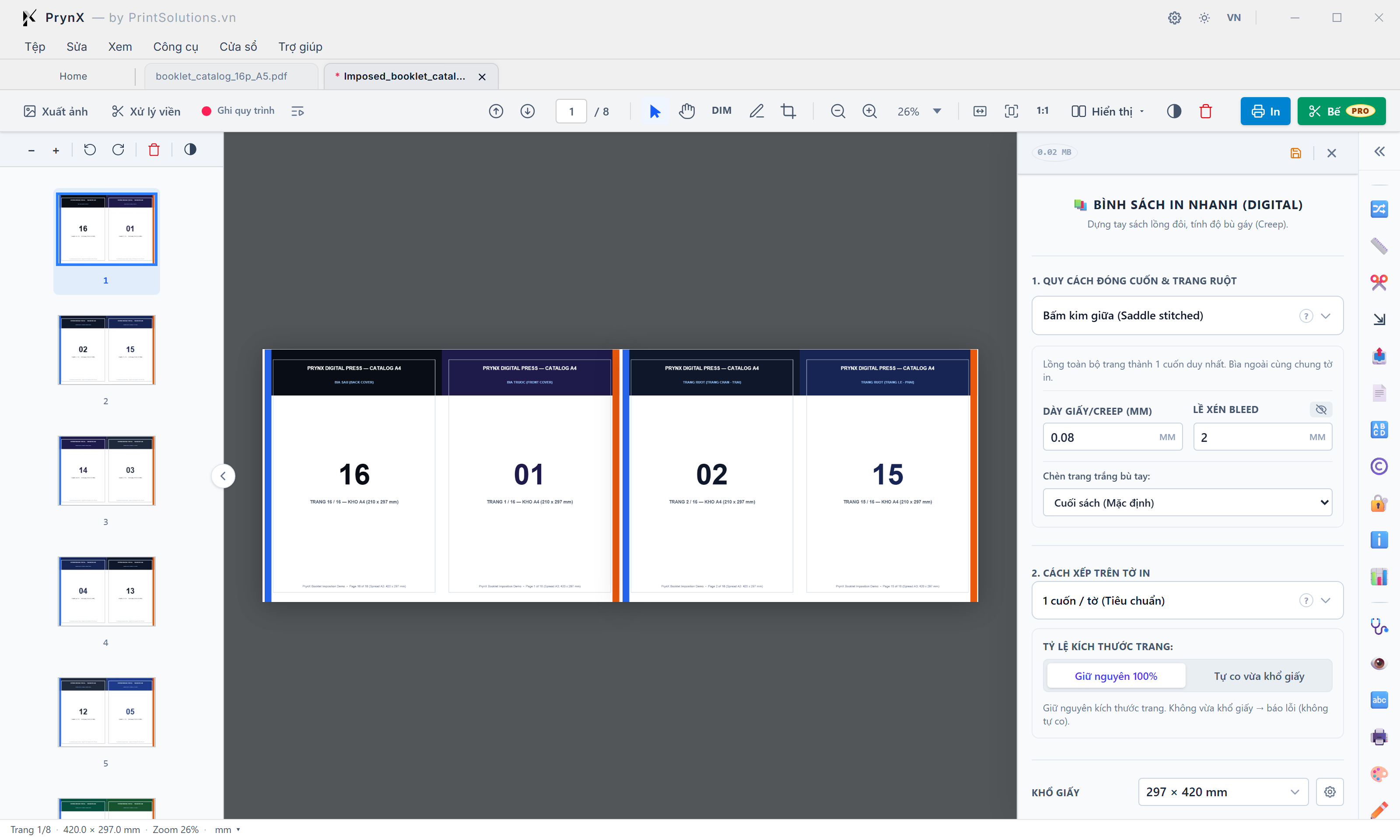The image size is (1400, 840).
Task: Go to previous page with up arrow
Action: pos(496,112)
